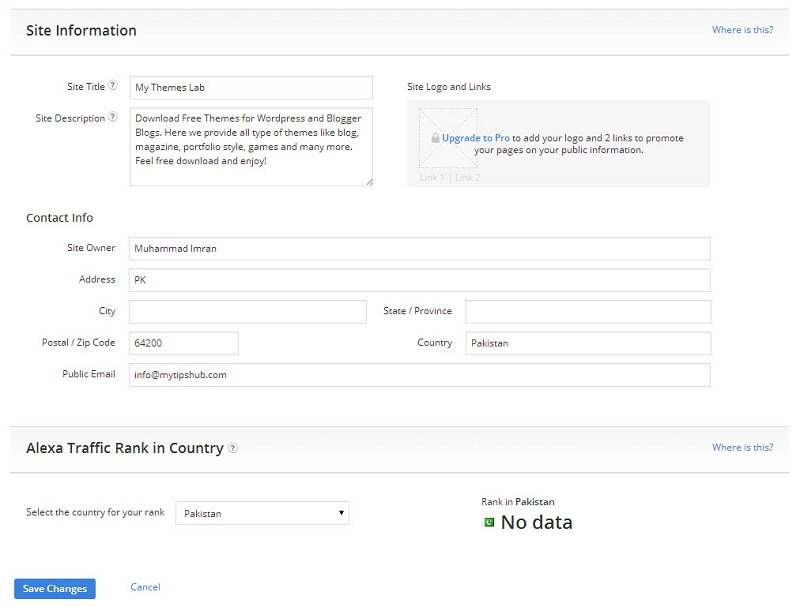Click the empty City field

[x=250, y=311]
